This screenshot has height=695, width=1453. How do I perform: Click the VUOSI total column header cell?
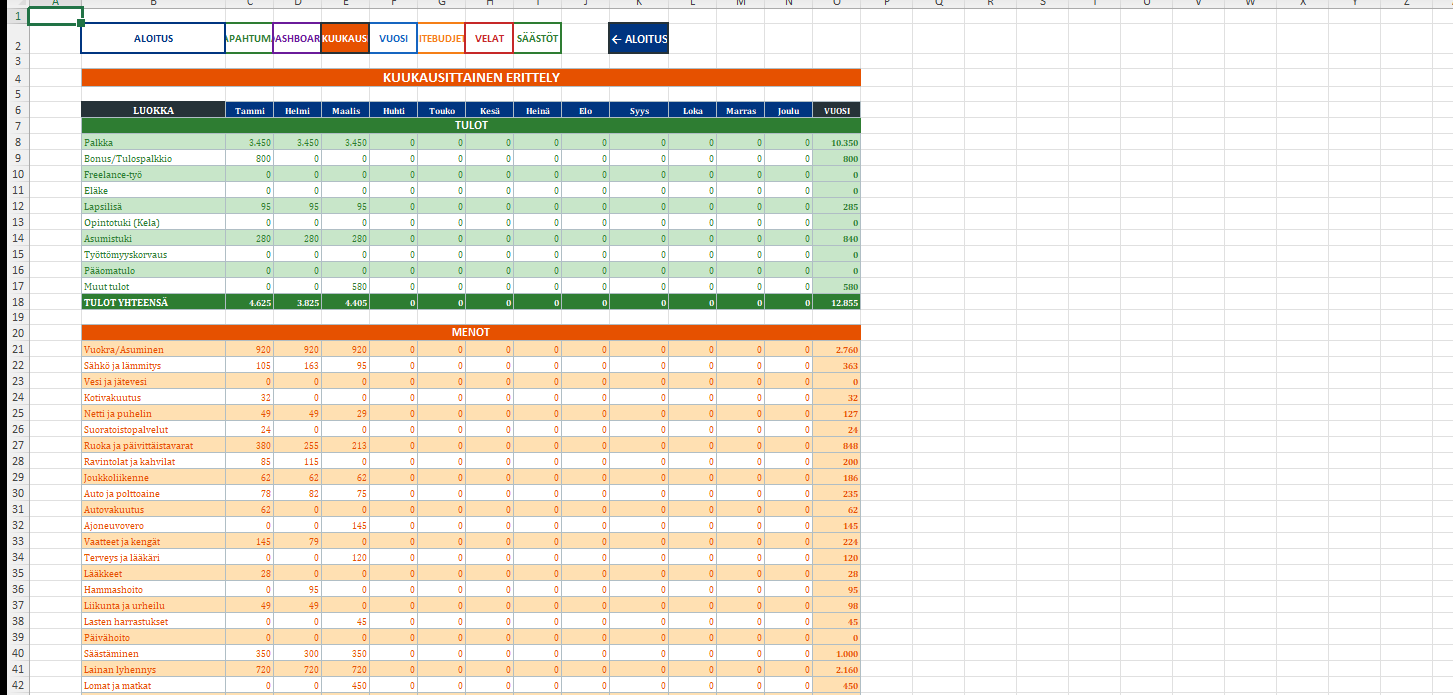coord(836,110)
